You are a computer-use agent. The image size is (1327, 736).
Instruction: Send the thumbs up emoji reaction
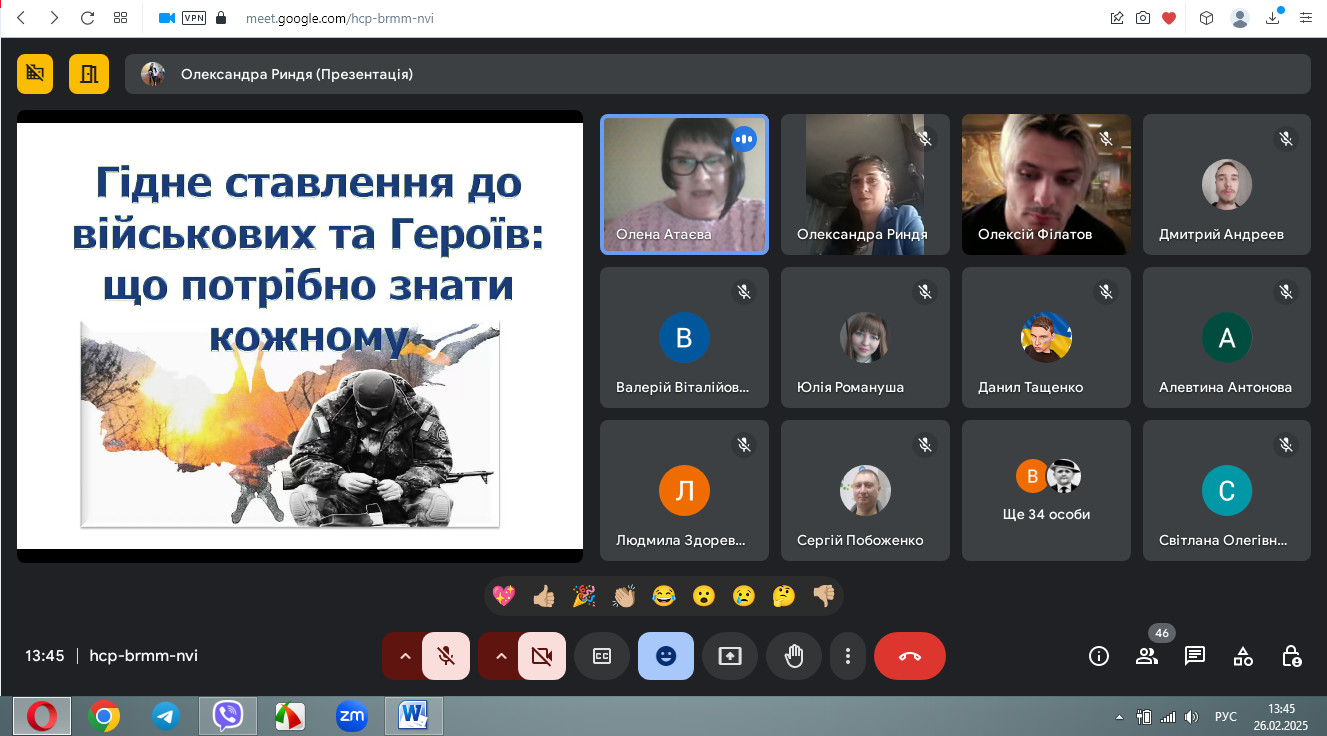pyautogui.click(x=544, y=596)
